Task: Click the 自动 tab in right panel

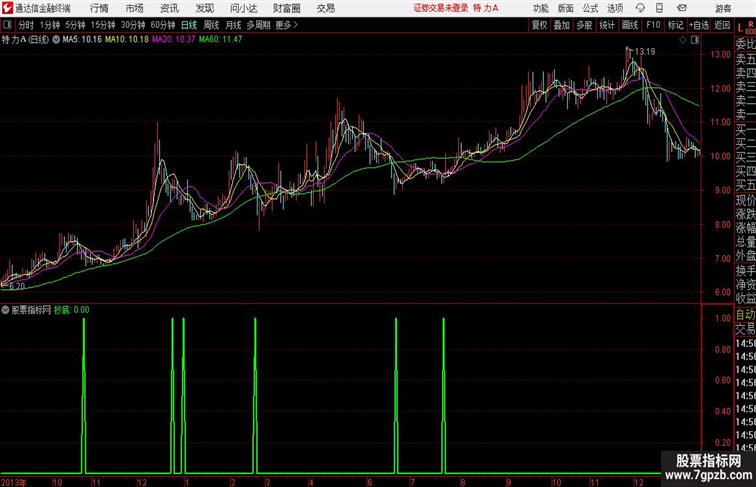Action: point(745,315)
